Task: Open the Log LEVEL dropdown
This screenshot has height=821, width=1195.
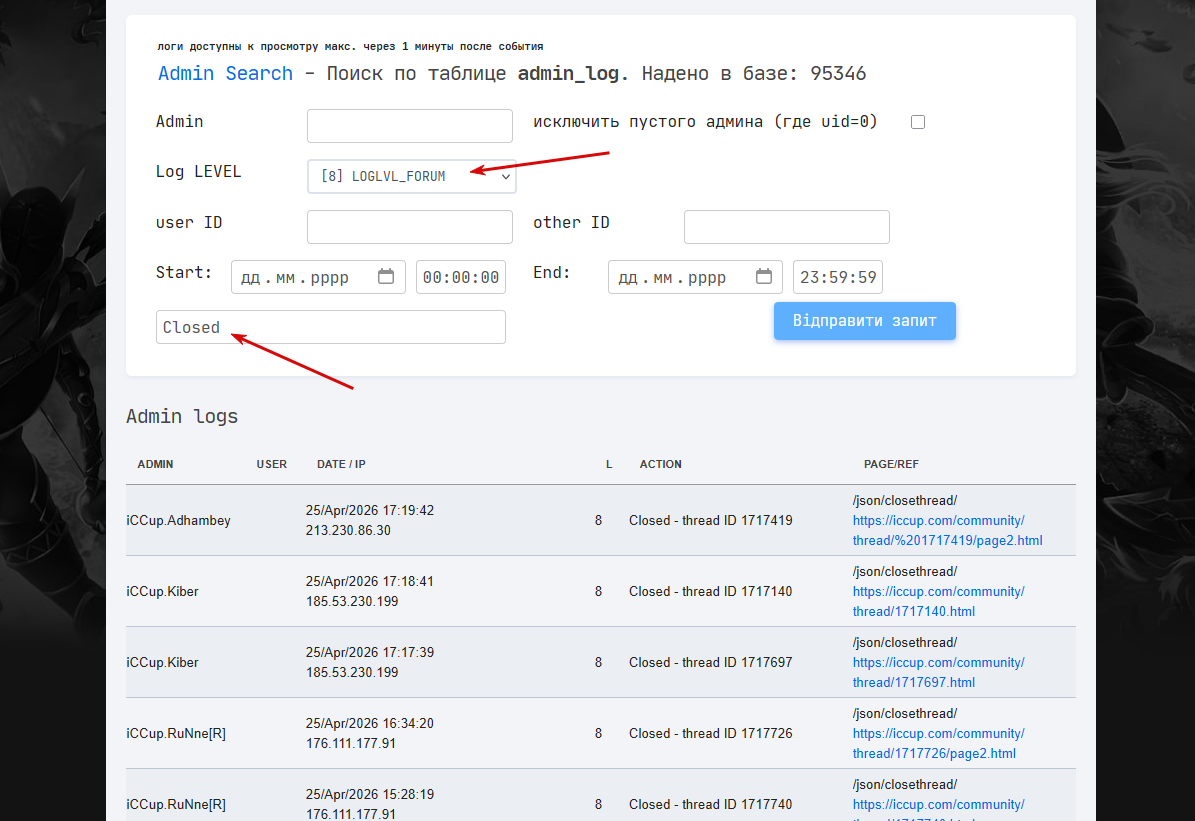Action: point(412,176)
